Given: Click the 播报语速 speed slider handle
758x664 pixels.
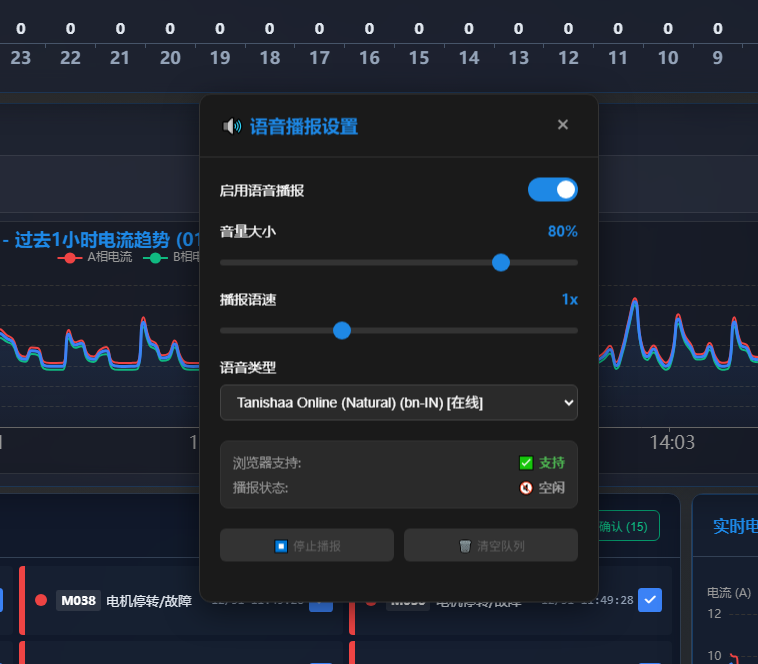Looking at the screenshot, I should click(342, 330).
